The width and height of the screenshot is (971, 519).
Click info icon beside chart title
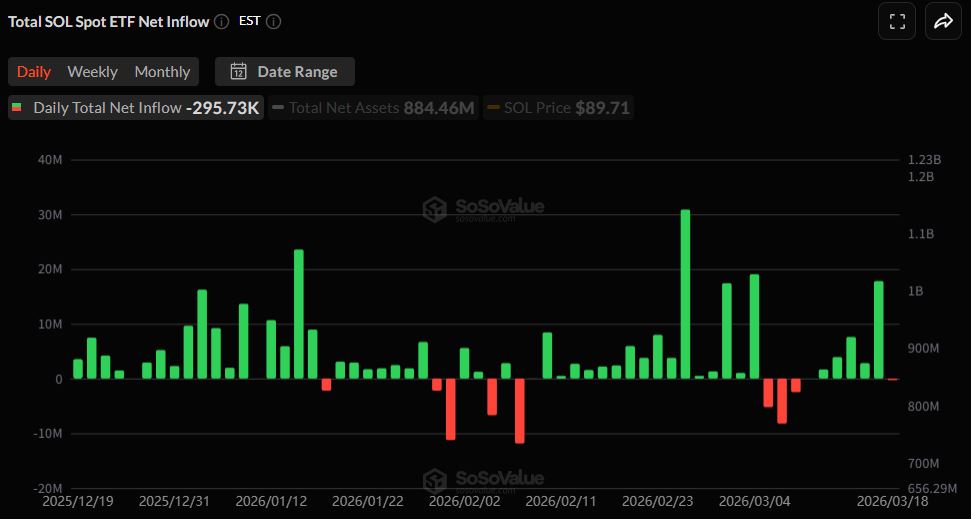click(x=221, y=21)
